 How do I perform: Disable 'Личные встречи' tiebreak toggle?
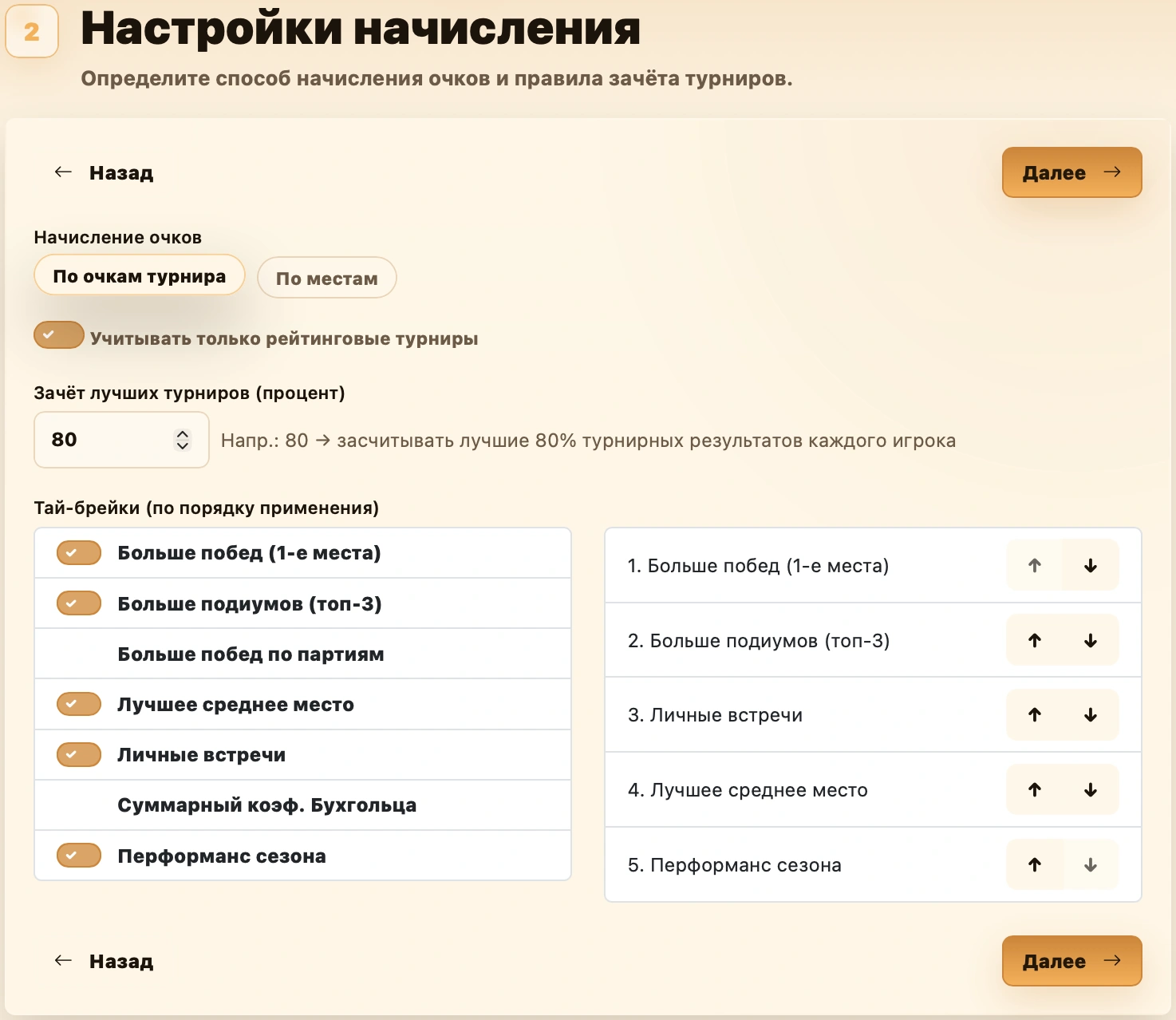point(79,754)
